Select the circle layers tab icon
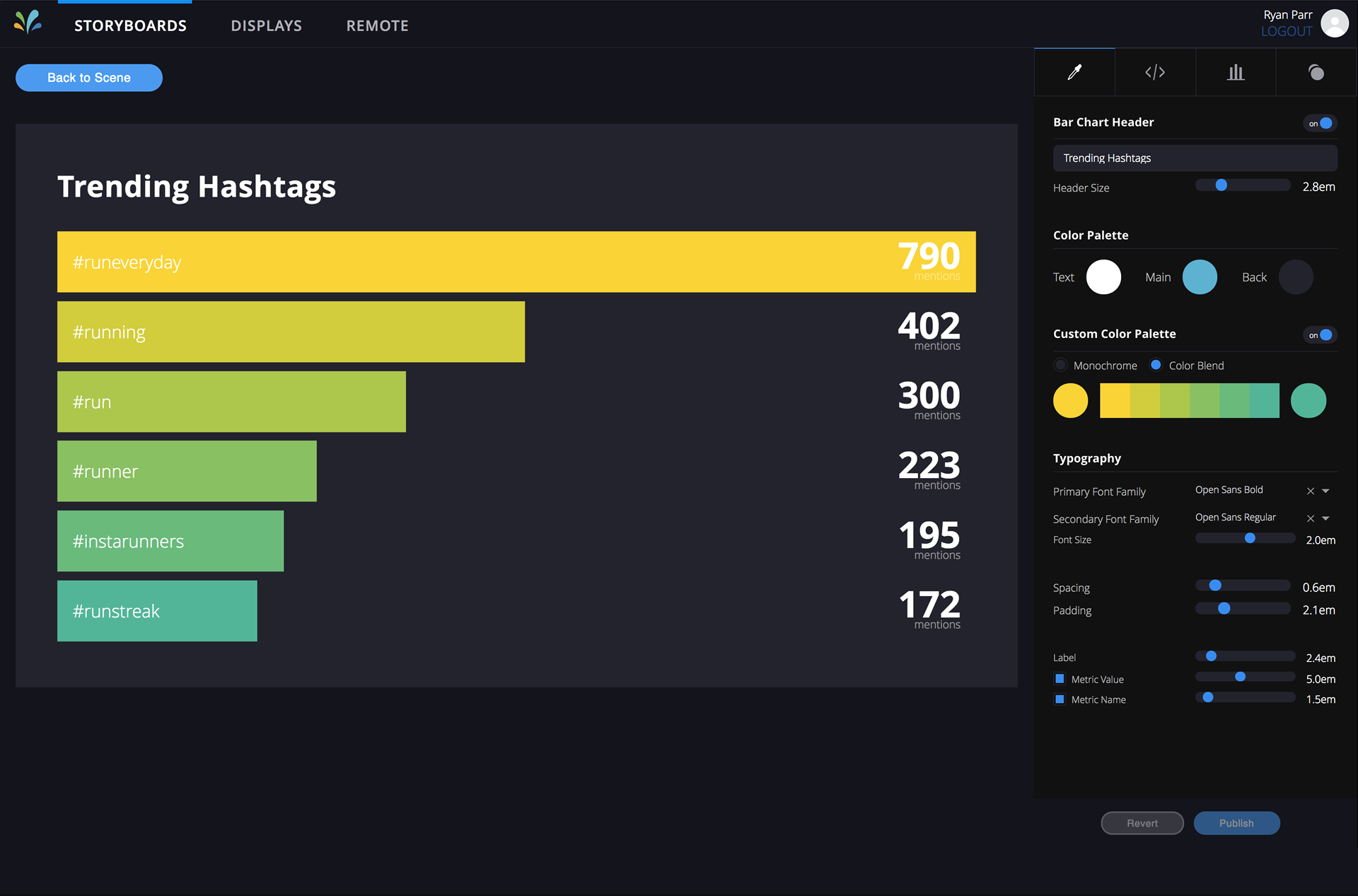Image resolution: width=1358 pixels, height=896 pixels. 1316,72
